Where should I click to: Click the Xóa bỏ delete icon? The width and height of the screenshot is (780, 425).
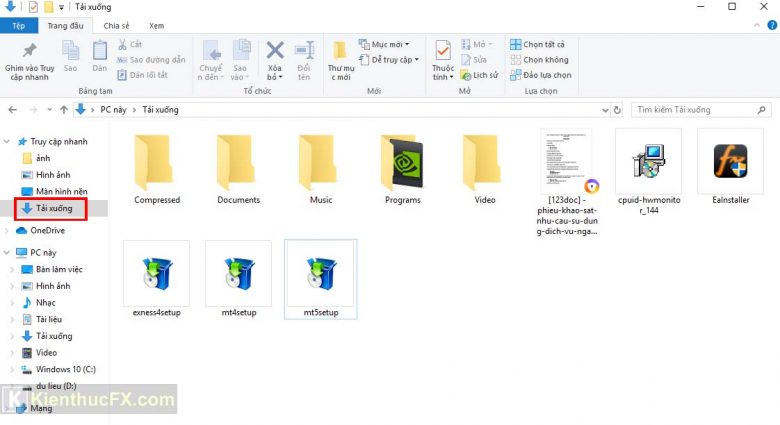click(x=275, y=58)
